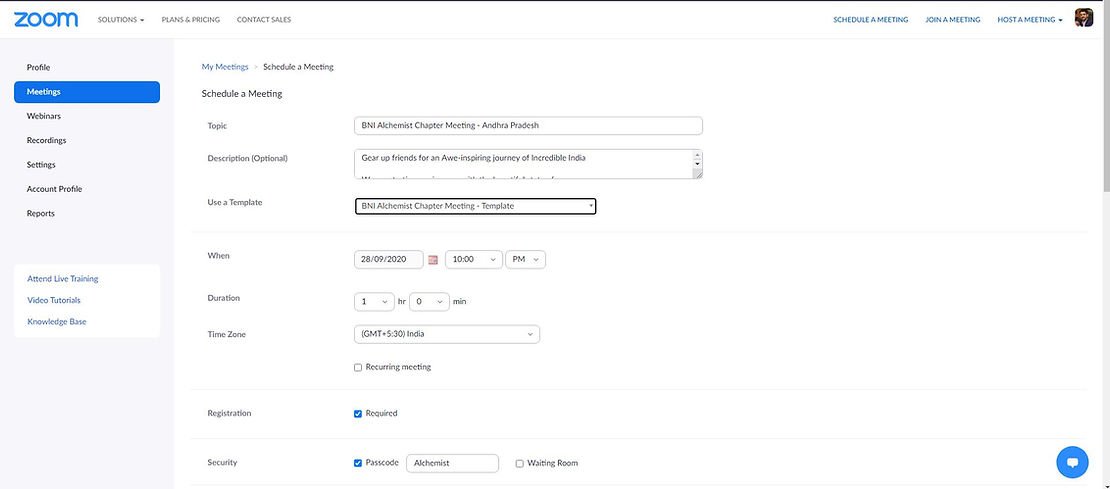Toggle the Passcode checkbox
Image resolution: width=1110 pixels, height=489 pixels.
(x=358, y=463)
